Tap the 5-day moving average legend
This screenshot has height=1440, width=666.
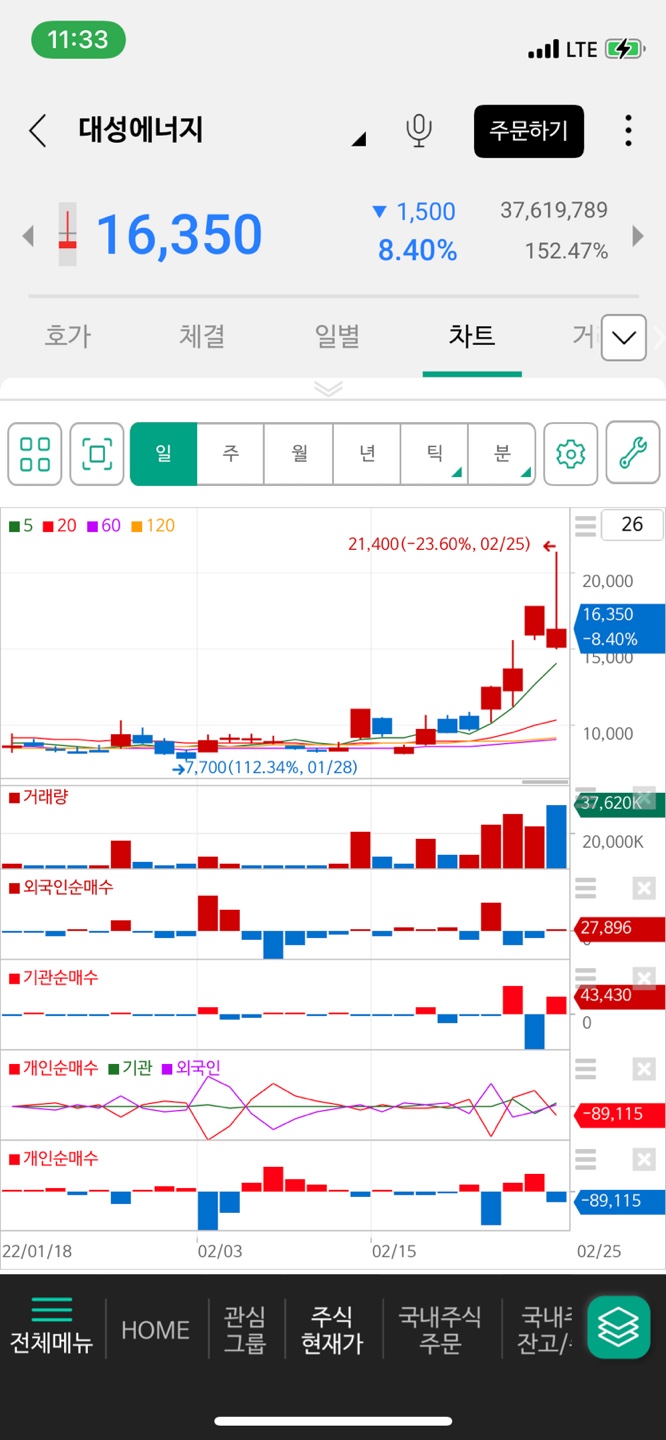[21, 525]
